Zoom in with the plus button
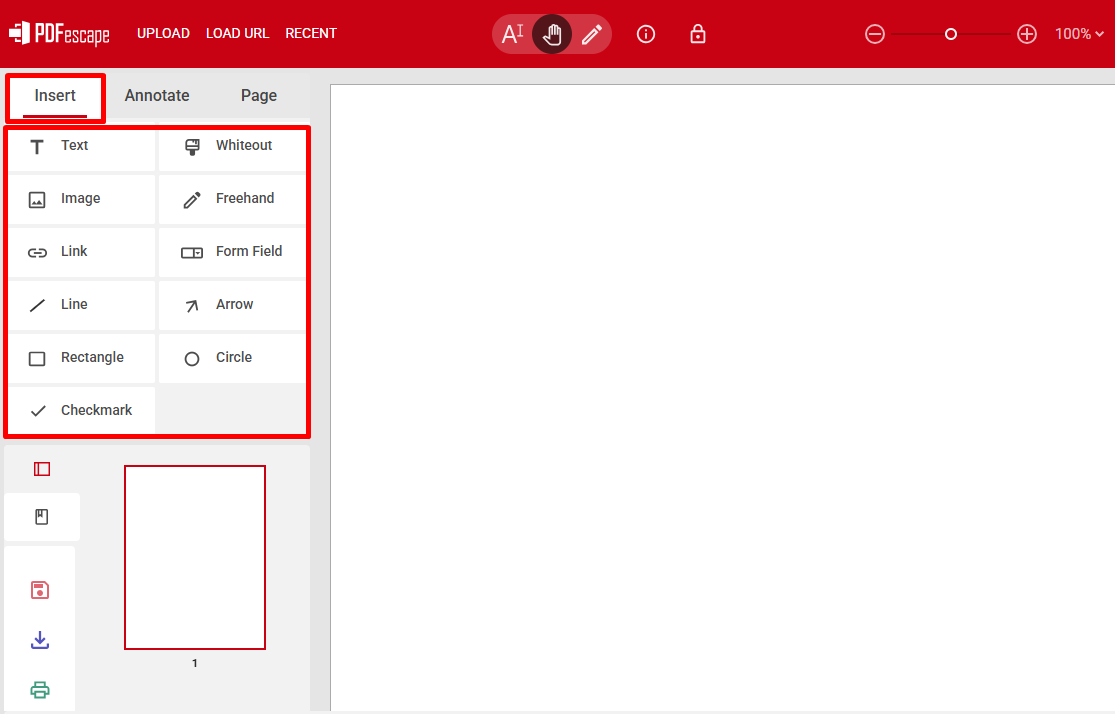The width and height of the screenshot is (1115, 714). tap(1027, 35)
